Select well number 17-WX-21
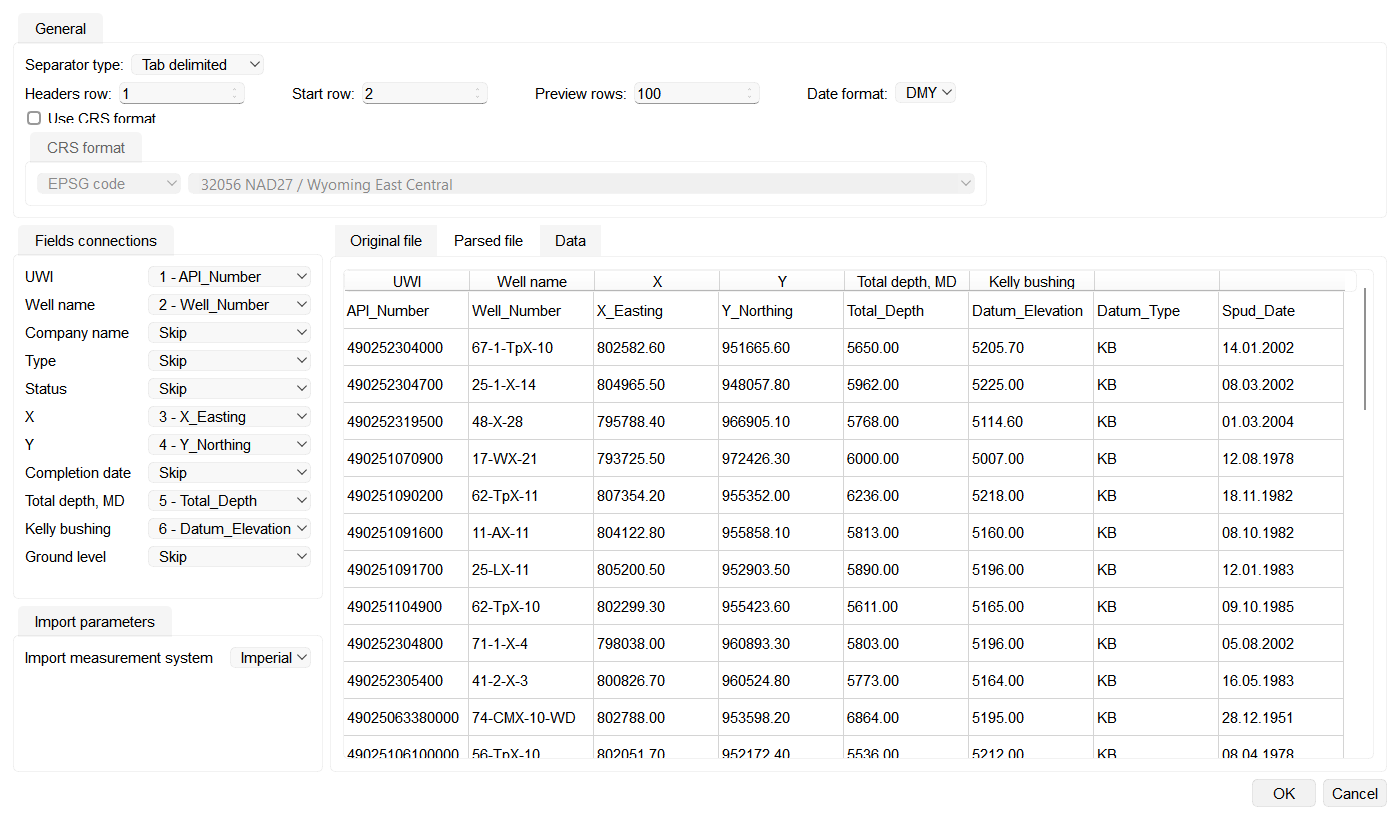 tap(531, 458)
